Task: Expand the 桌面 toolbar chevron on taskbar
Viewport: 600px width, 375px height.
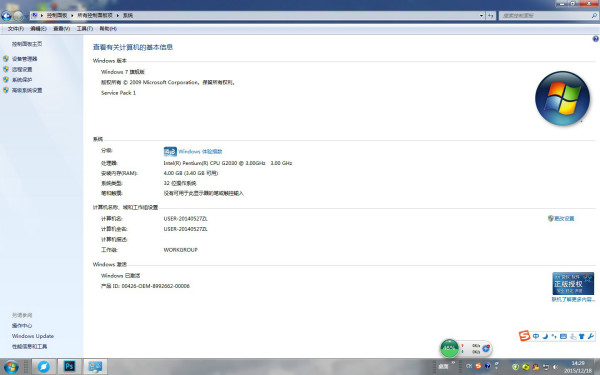Action: 453,363
